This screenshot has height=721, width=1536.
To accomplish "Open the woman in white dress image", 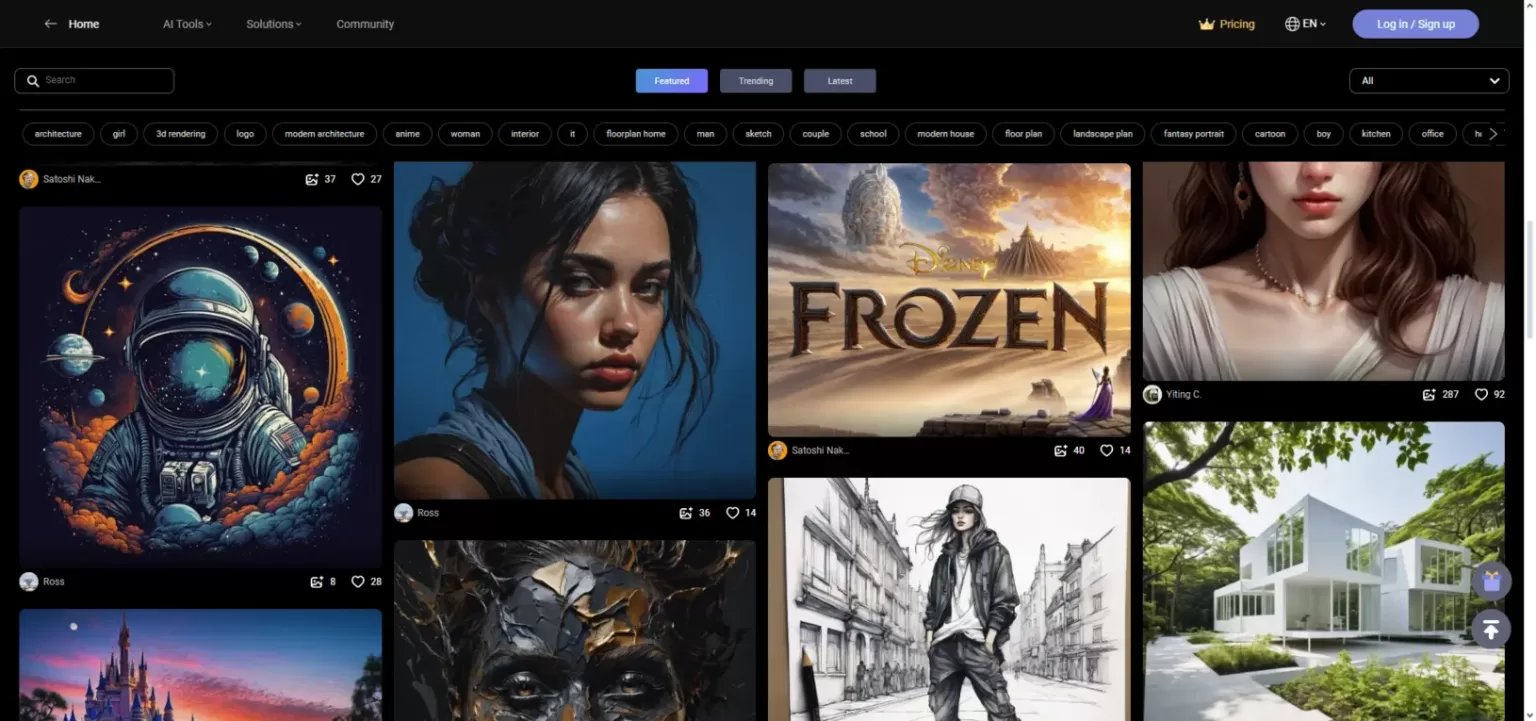I will [x=1324, y=271].
